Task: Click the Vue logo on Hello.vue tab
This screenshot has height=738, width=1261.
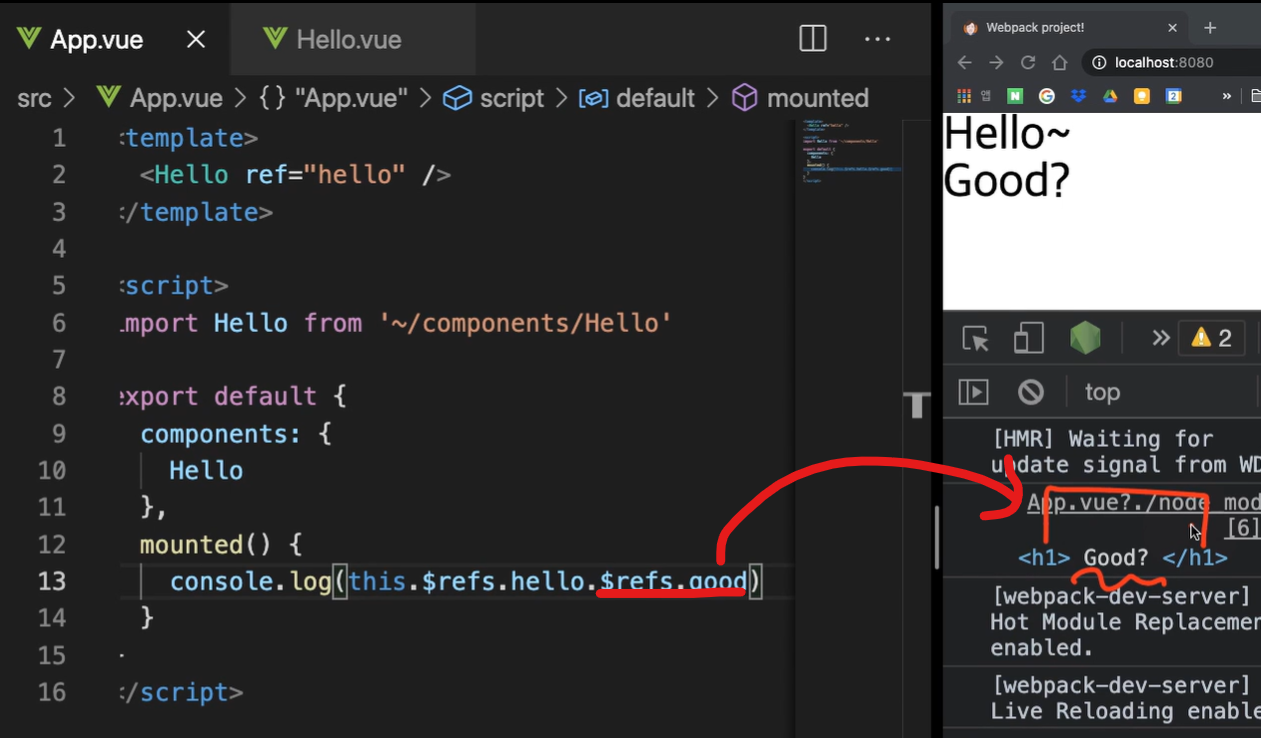Action: 275,39
